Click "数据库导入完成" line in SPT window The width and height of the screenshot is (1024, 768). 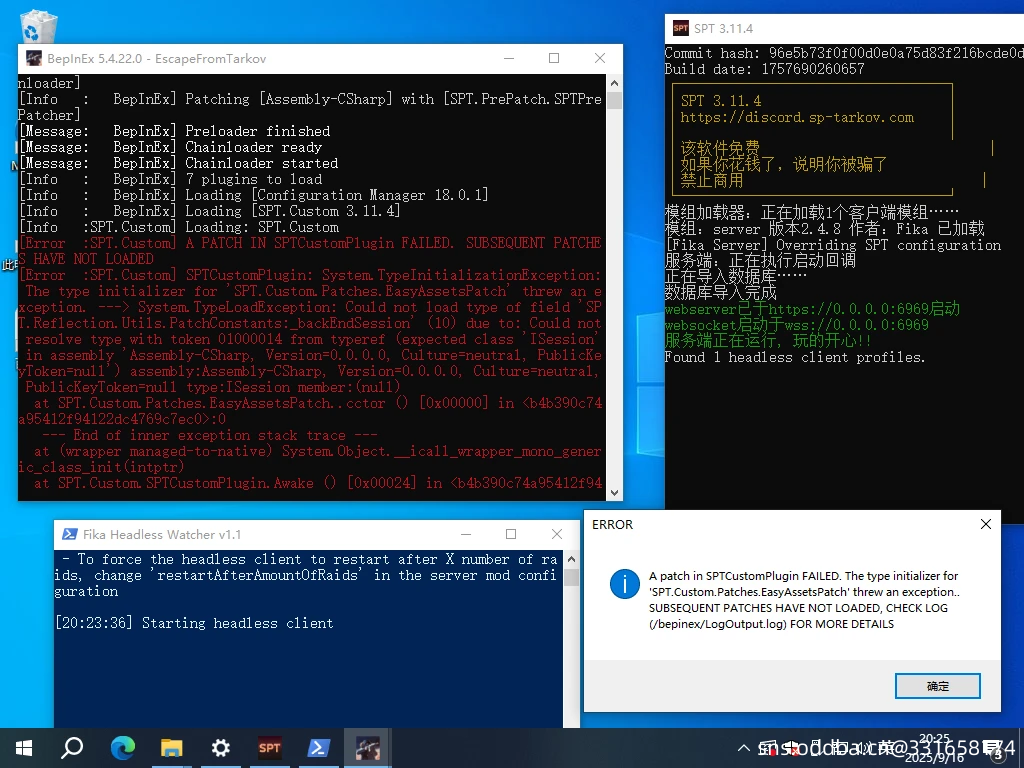(x=720, y=293)
